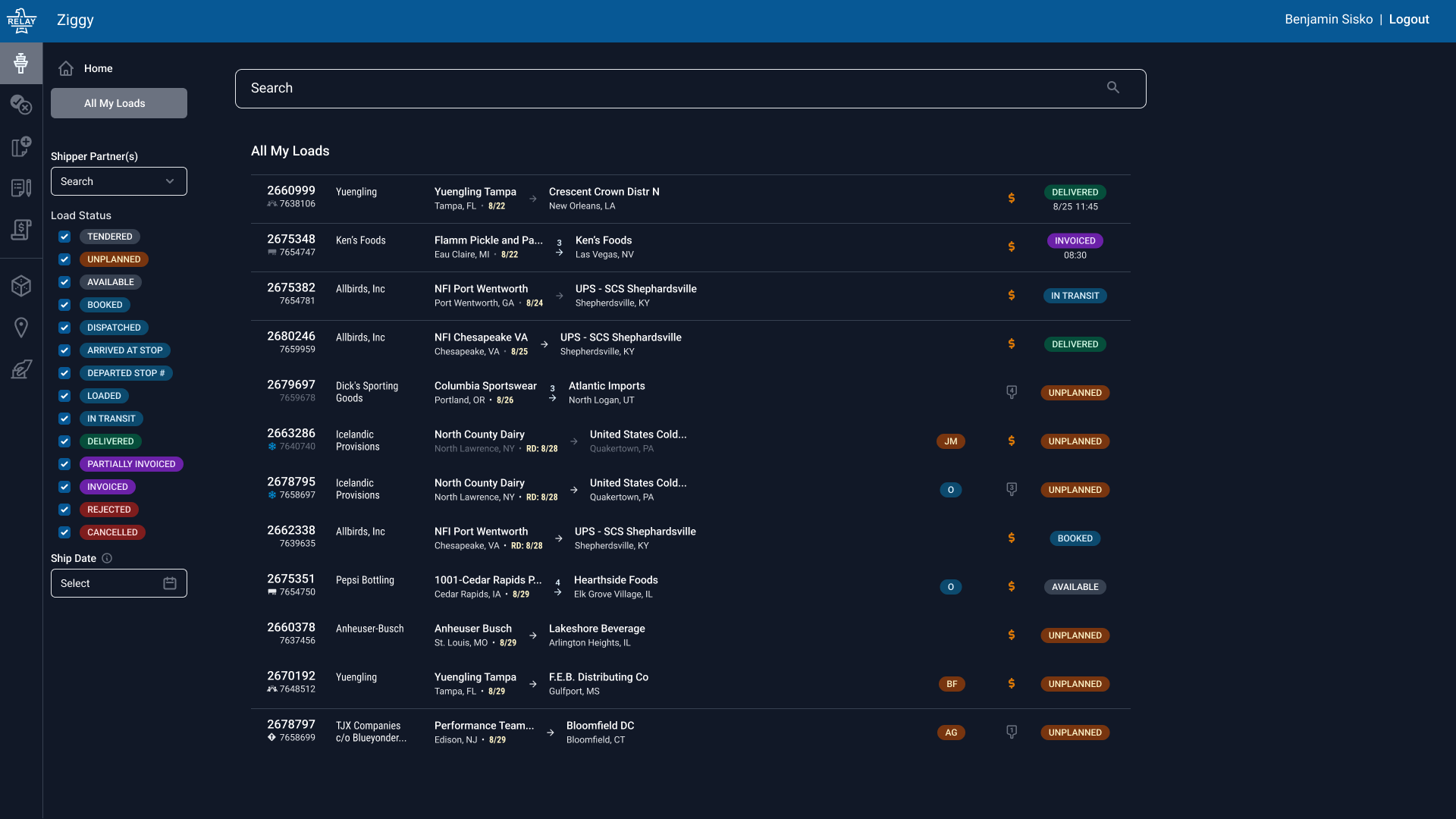
Task: Uncheck the TENDERED status checkbox
Action: click(64, 237)
